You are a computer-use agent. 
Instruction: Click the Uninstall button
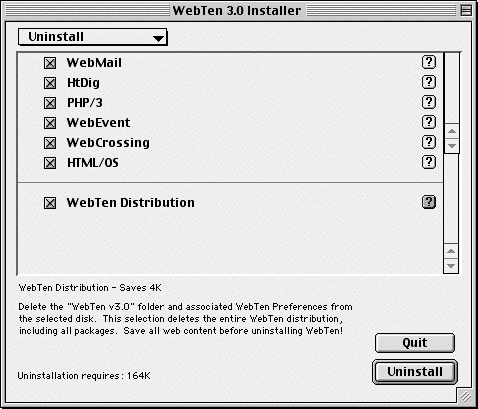(x=415, y=372)
